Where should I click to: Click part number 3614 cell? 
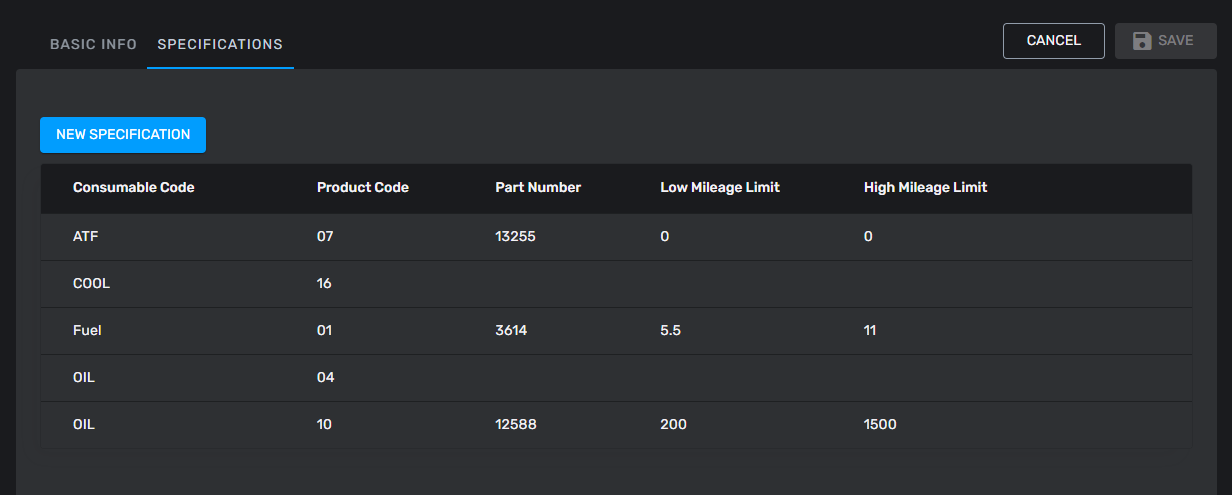point(511,331)
